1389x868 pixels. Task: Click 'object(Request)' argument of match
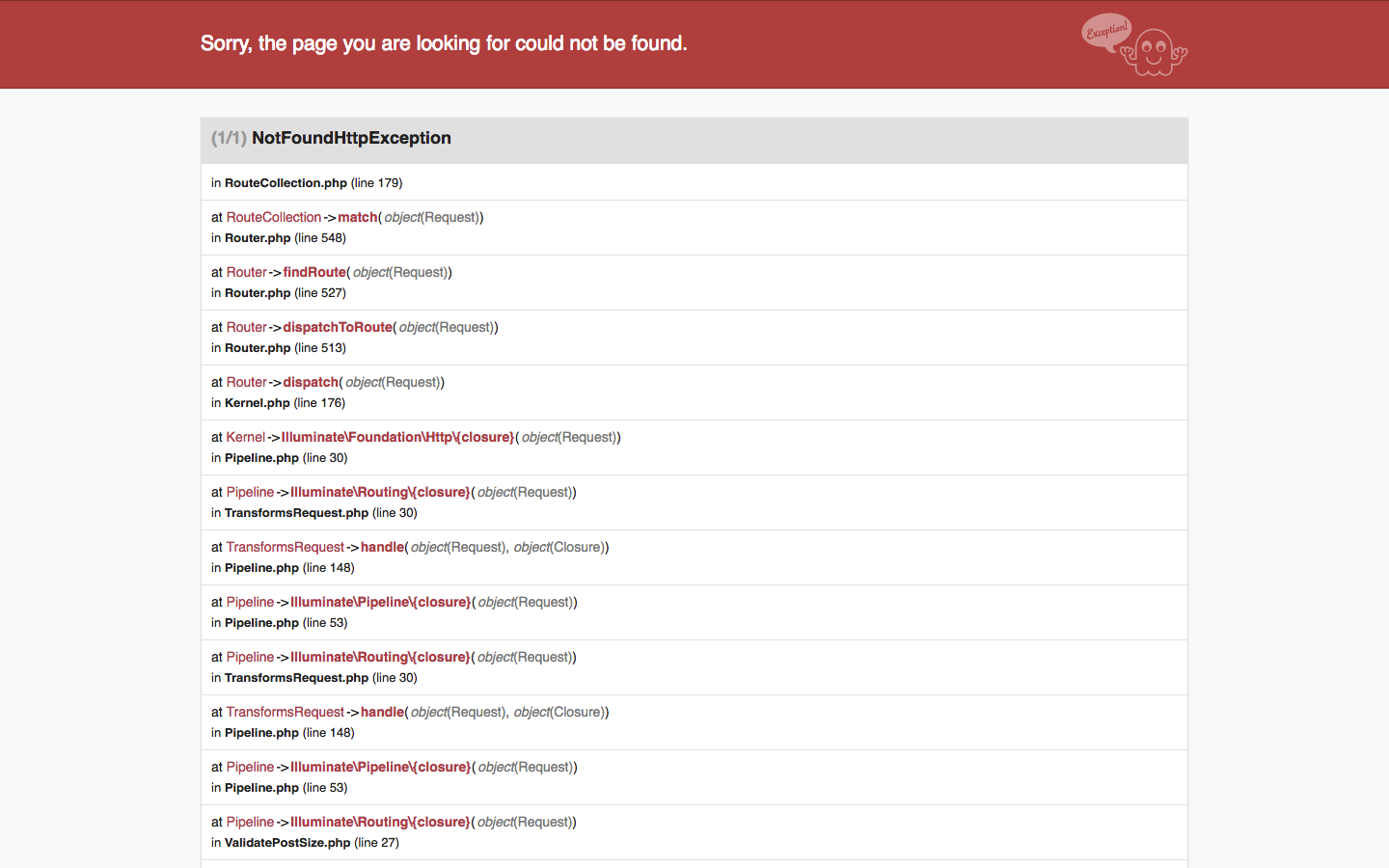tap(431, 218)
